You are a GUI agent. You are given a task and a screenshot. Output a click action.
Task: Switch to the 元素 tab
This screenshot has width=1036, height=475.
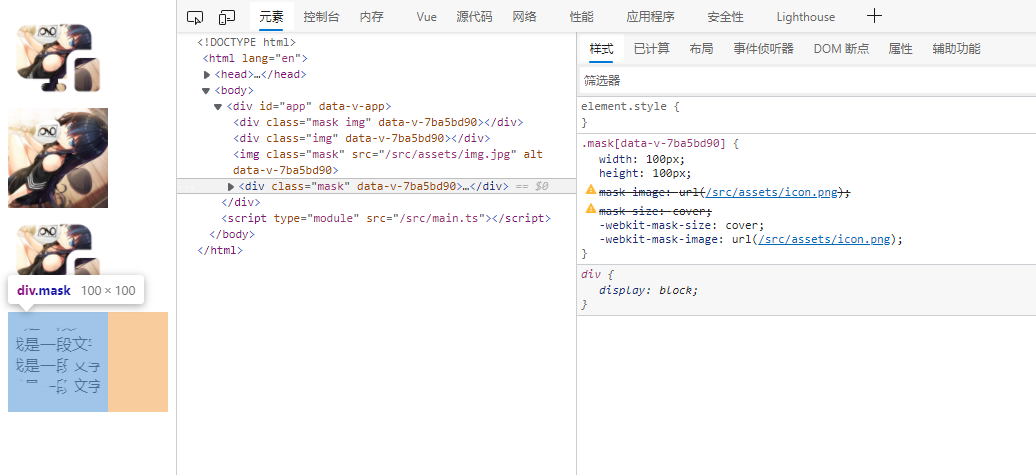[271, 17]
